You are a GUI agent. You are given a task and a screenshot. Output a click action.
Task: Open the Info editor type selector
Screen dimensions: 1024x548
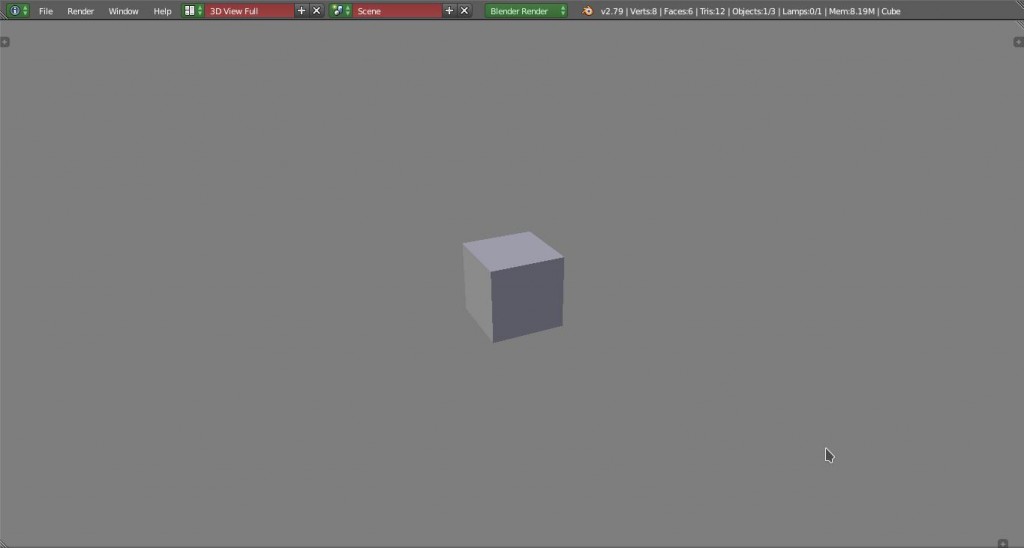[18, 11]
